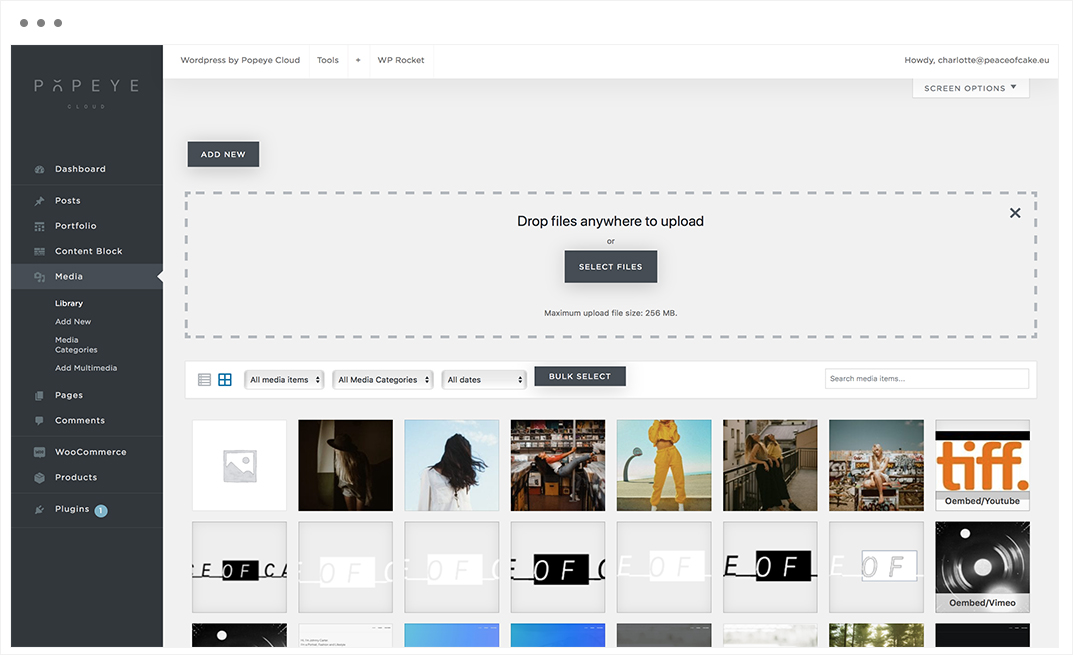This screenshot has width=1073, height=655.
Task: Open the Library submenu link
Action: tap(69, 303)
